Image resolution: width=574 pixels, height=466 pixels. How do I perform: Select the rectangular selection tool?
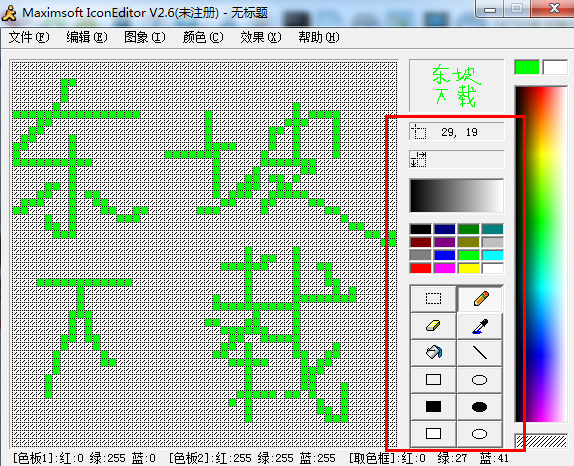coord(433,299)
